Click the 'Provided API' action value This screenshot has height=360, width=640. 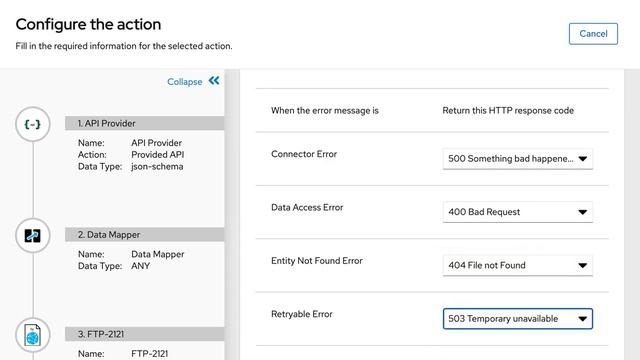158,155
